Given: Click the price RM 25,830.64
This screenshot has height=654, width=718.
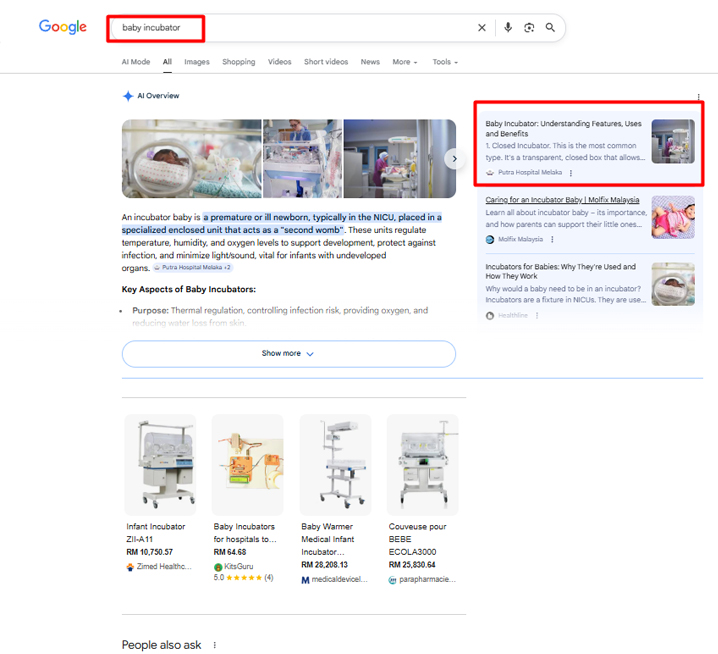Looking at the screenshot, I should 412,566.
